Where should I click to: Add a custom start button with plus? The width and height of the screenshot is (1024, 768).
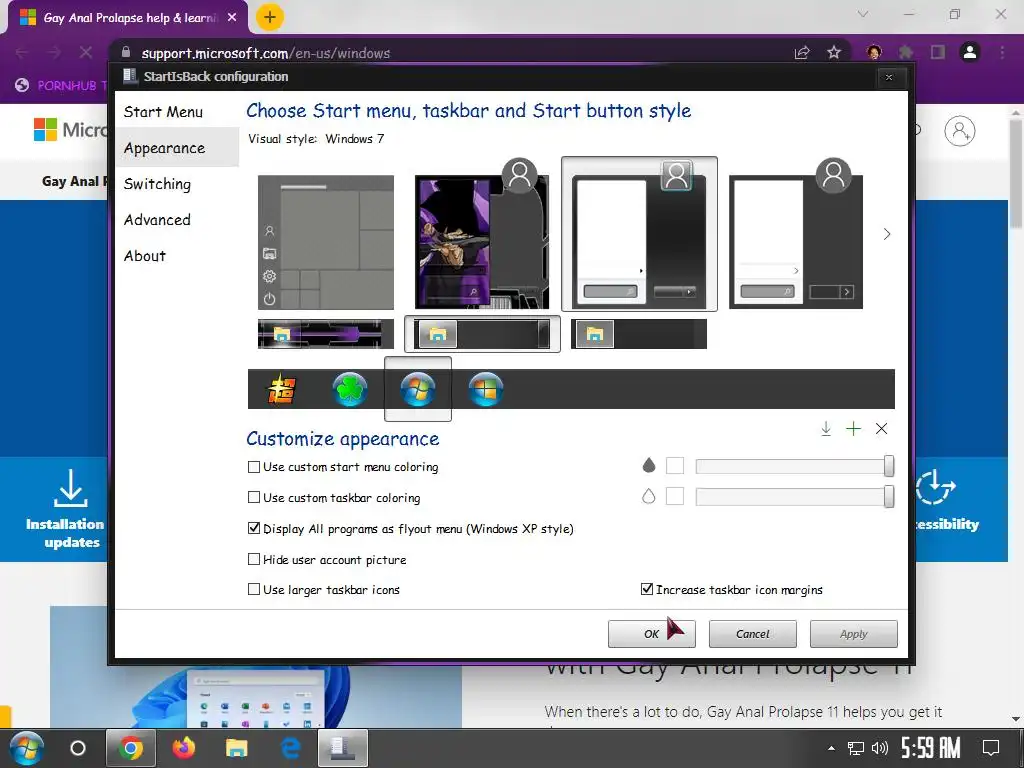click(x=853, y=428)
